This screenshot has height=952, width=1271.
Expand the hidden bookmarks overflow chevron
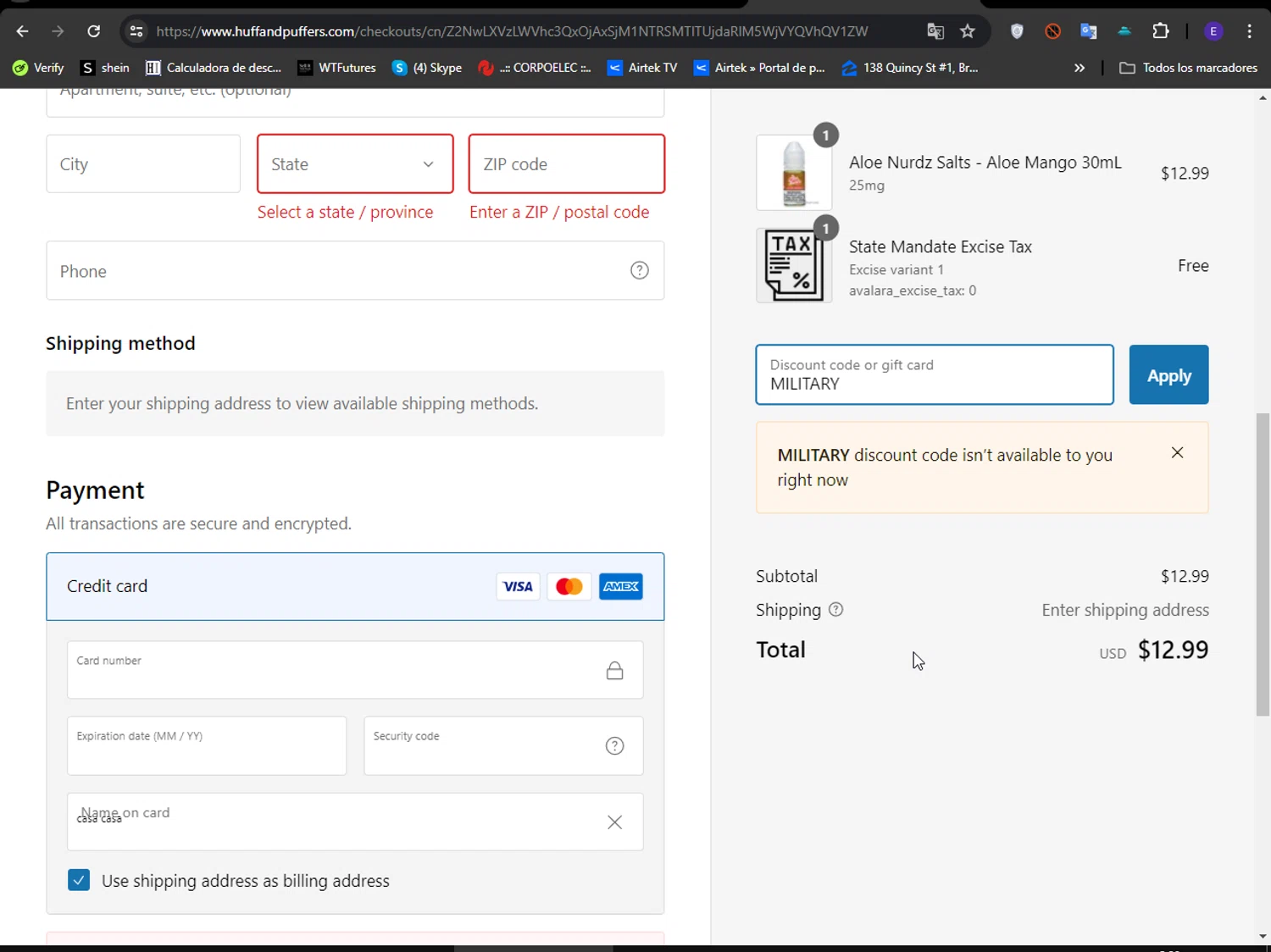[1079, 68]
